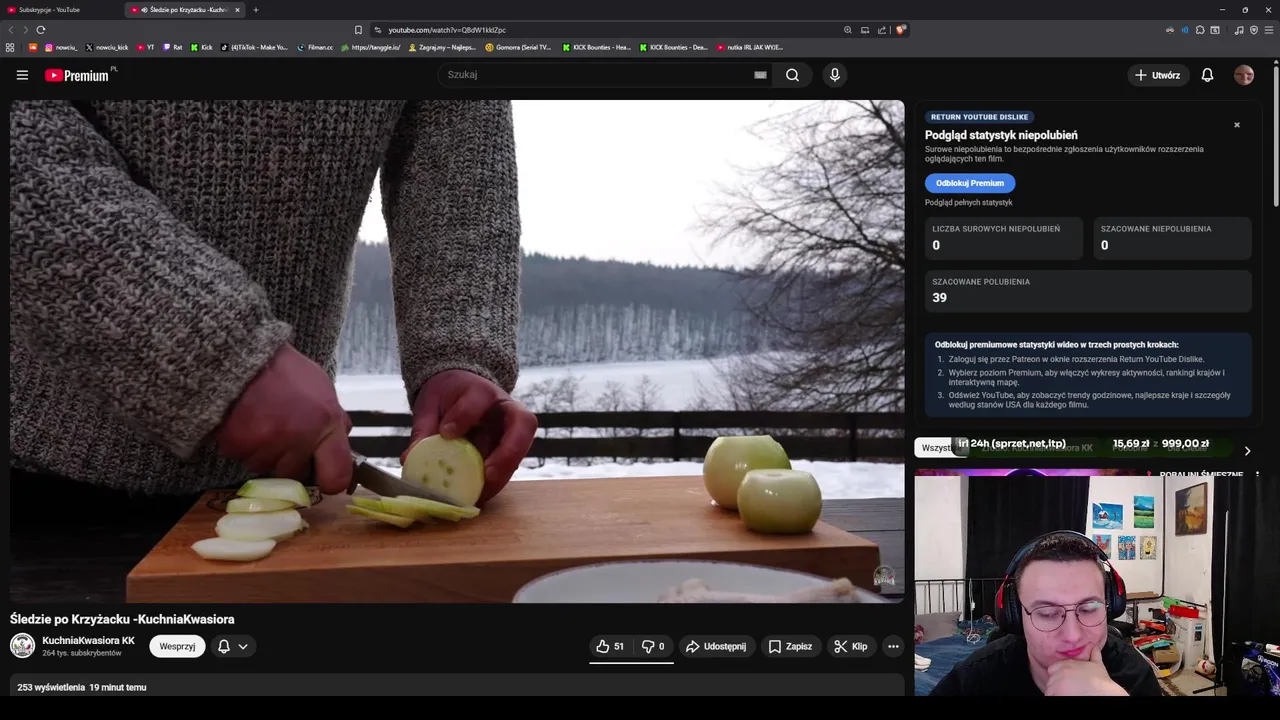Go back in browser history
Viewport: 1280px width, 720px height.
11,30
